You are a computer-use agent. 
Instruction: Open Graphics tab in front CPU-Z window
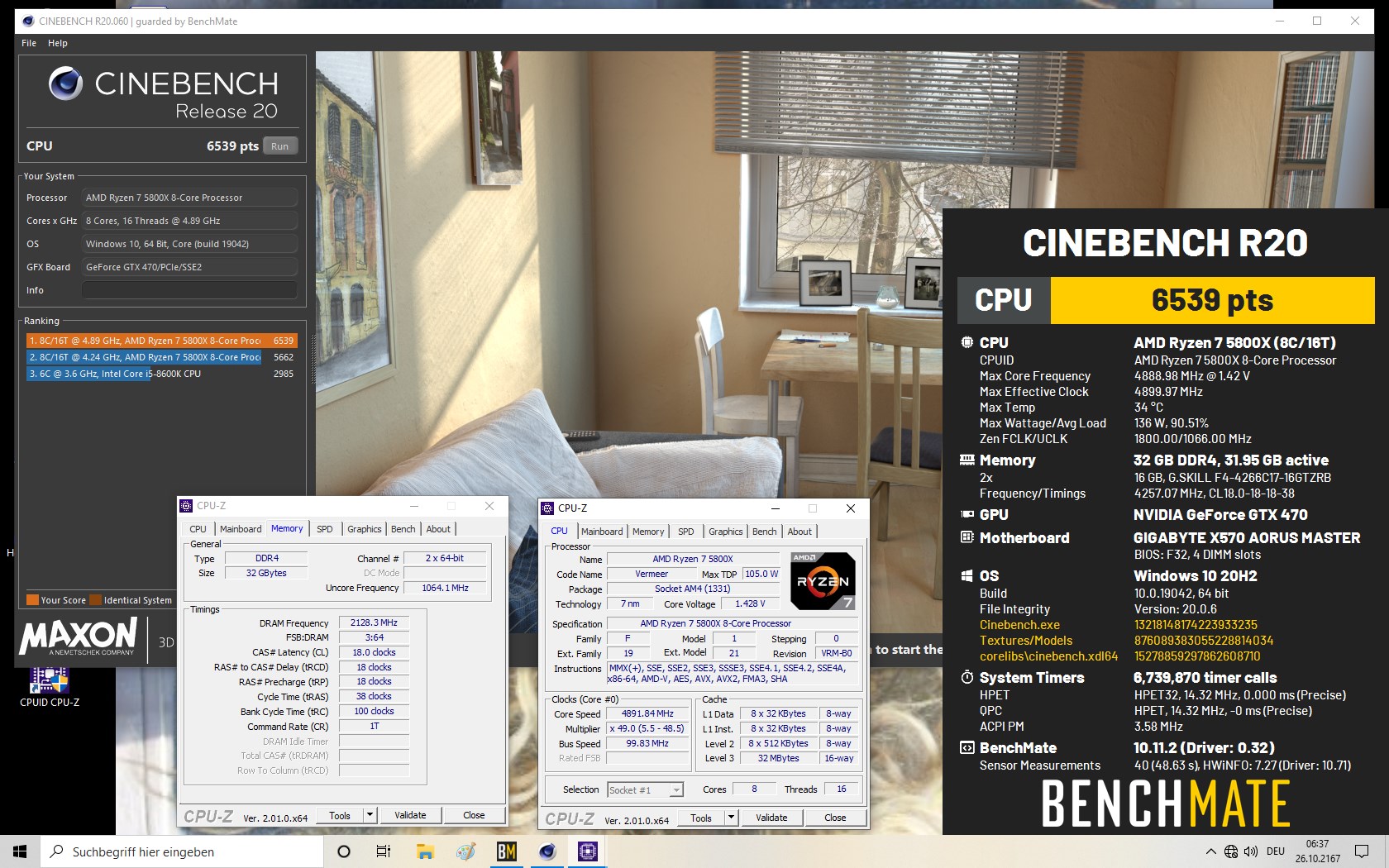[726, 532]
